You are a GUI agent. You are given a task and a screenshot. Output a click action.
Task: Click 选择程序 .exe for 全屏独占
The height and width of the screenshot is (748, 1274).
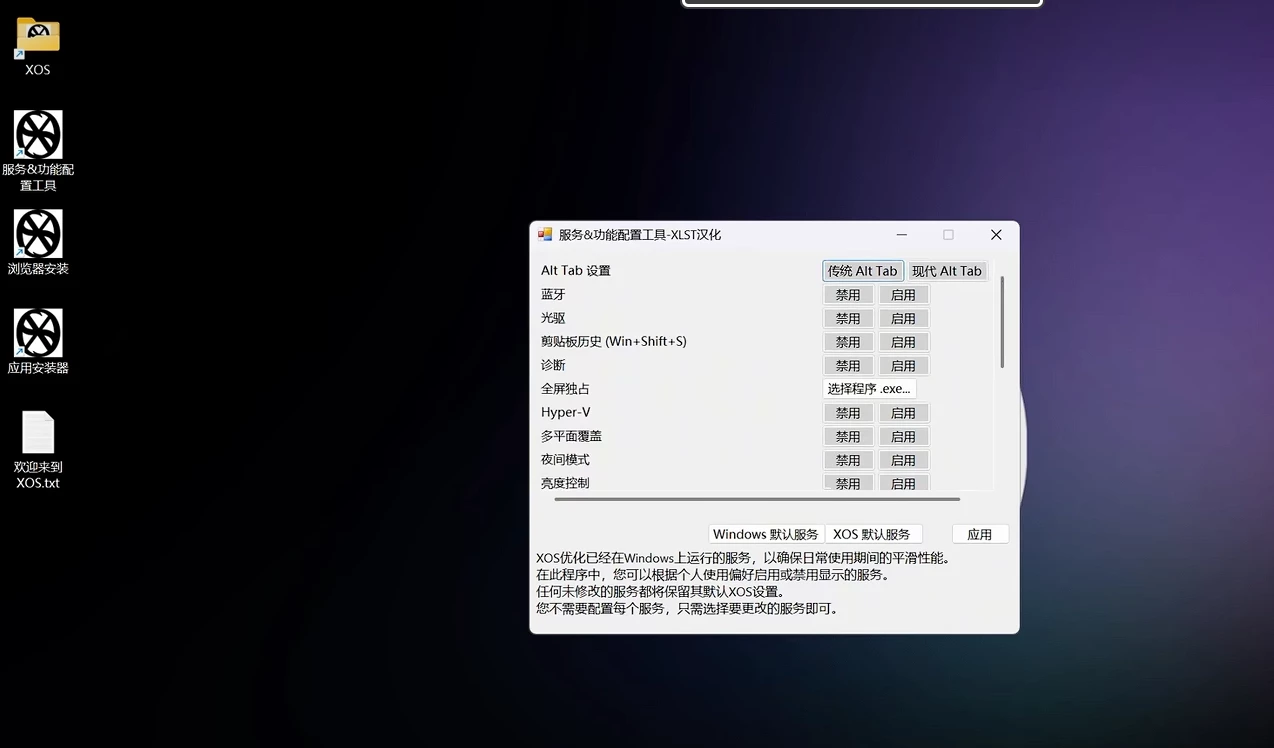(869, 388)
